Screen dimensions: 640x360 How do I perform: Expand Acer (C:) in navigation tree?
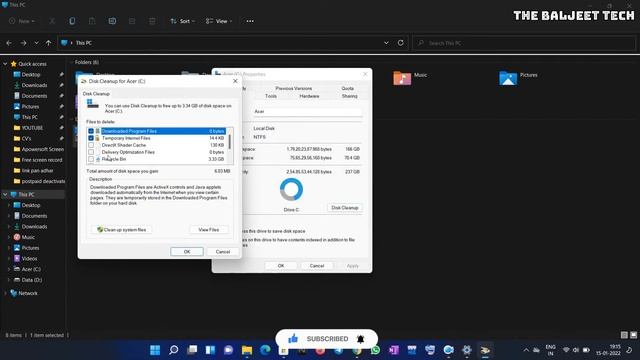point(9,269)
